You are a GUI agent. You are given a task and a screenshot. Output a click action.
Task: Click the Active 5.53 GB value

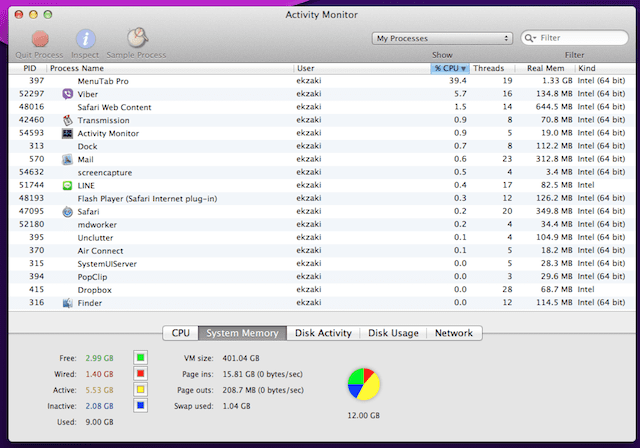coord(99,390)
